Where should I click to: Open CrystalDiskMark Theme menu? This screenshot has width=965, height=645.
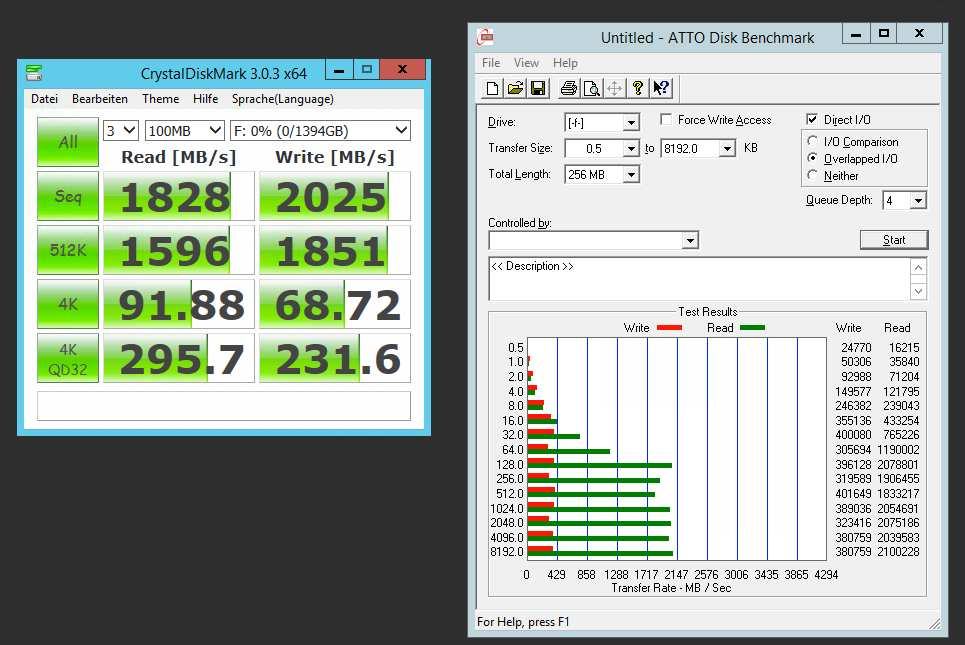click(x=161, y=98)
